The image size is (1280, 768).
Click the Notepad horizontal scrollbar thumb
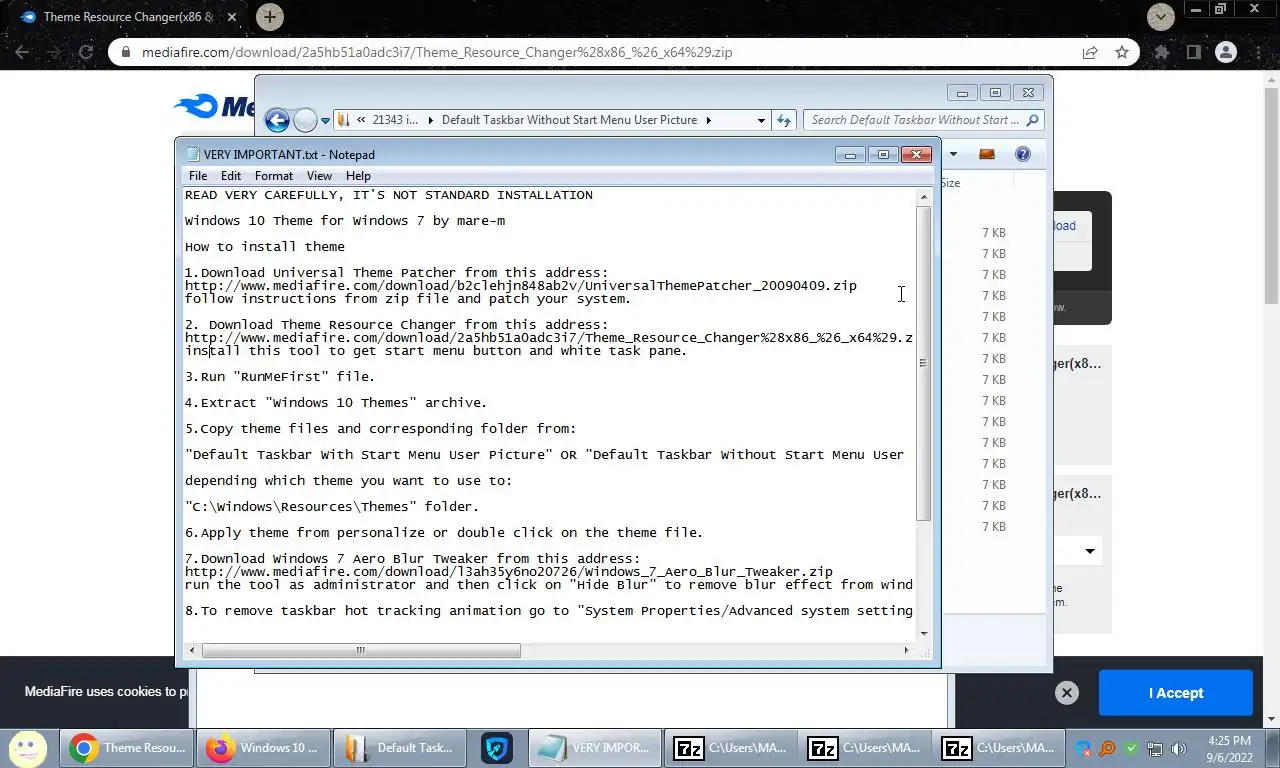click(361, 650)
